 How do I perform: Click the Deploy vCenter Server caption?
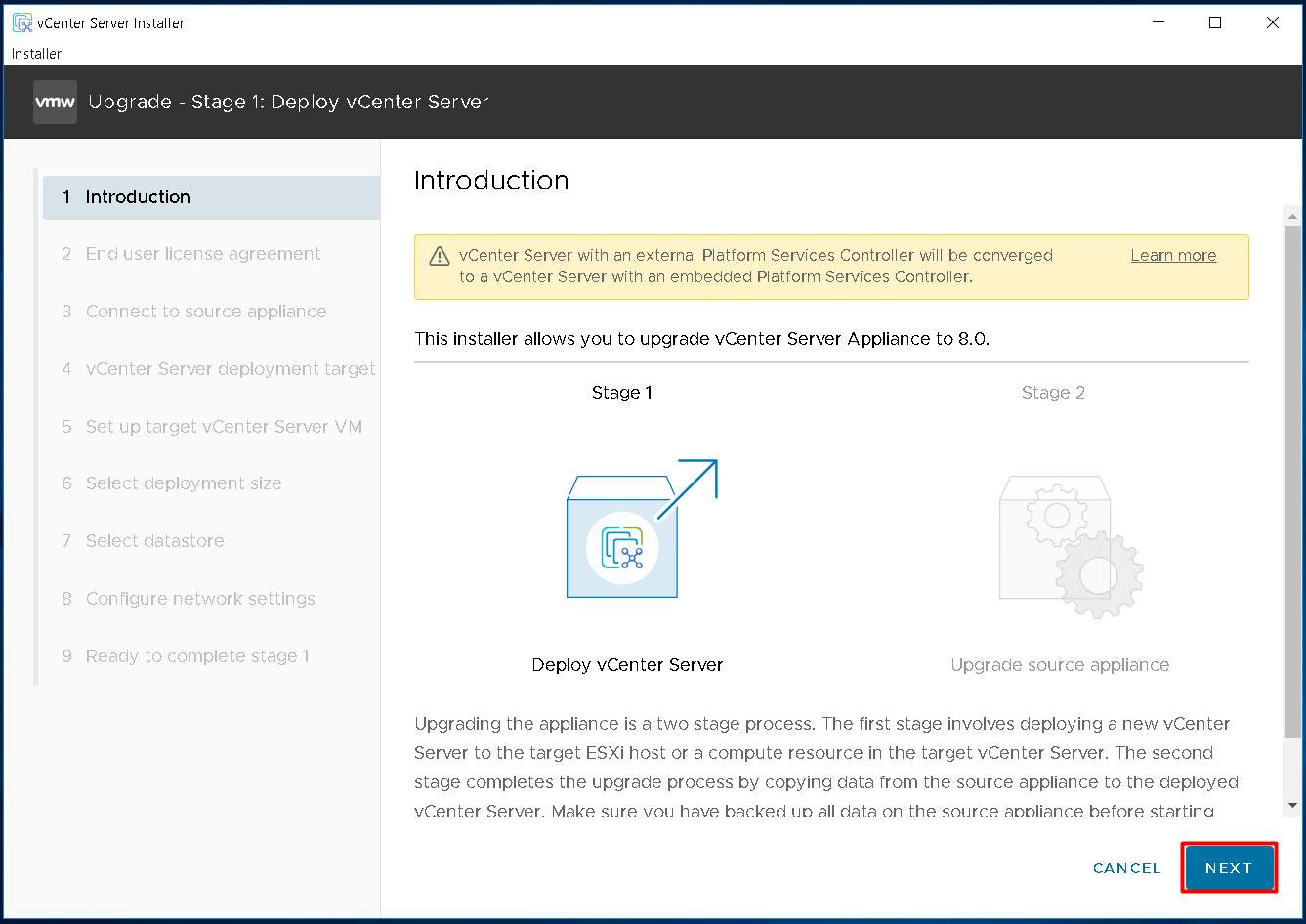627,665
